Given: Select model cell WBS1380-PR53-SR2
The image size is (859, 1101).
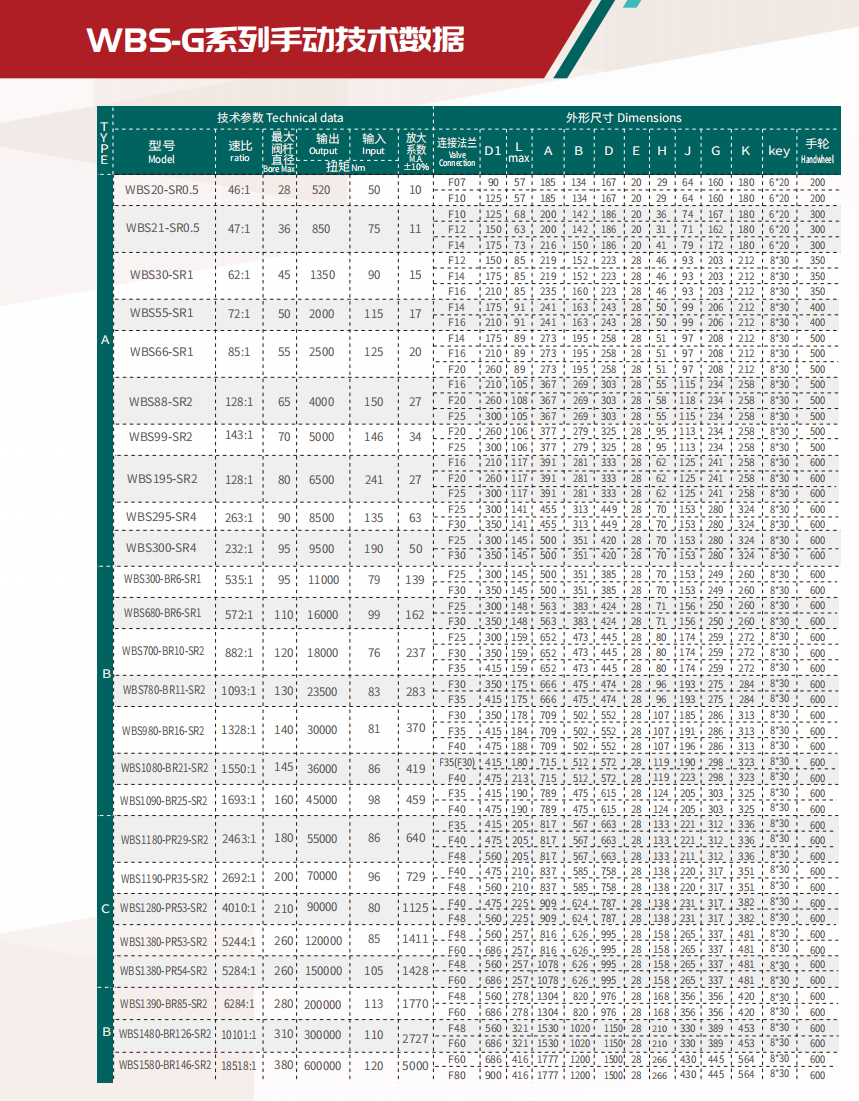Looking at the screenshot, I should (164, 942).
